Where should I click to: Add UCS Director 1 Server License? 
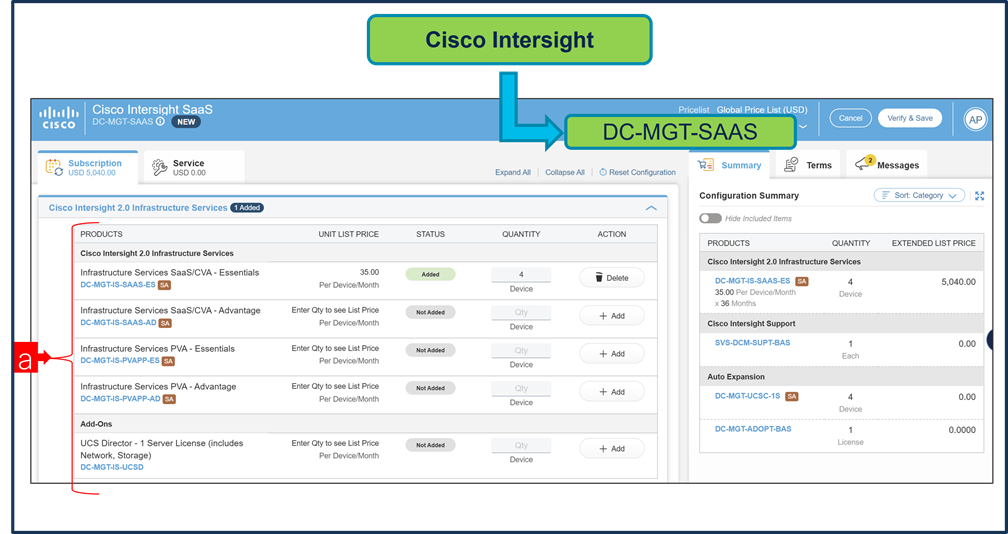click(611, 449)
